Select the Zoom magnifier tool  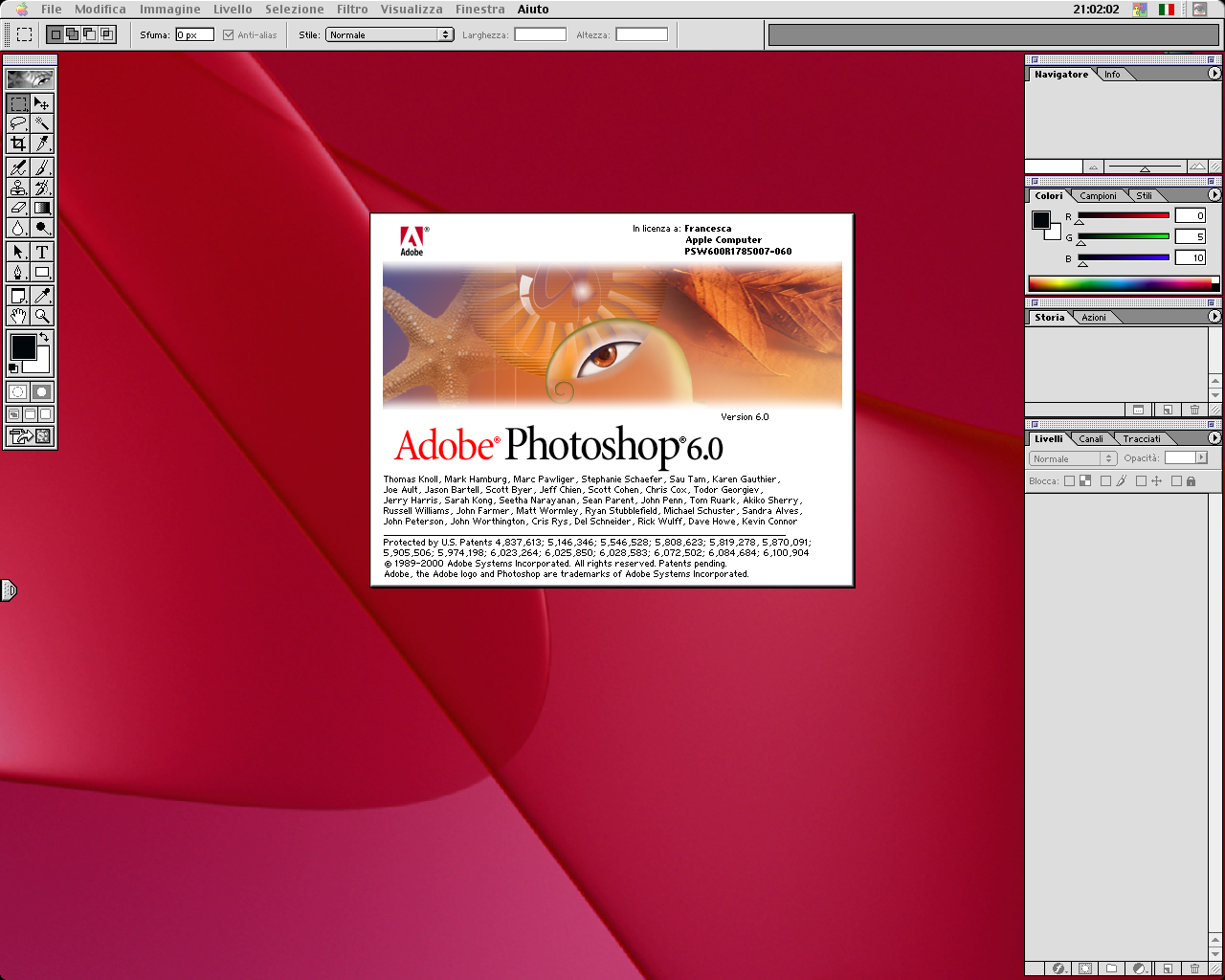pos(42,316)
